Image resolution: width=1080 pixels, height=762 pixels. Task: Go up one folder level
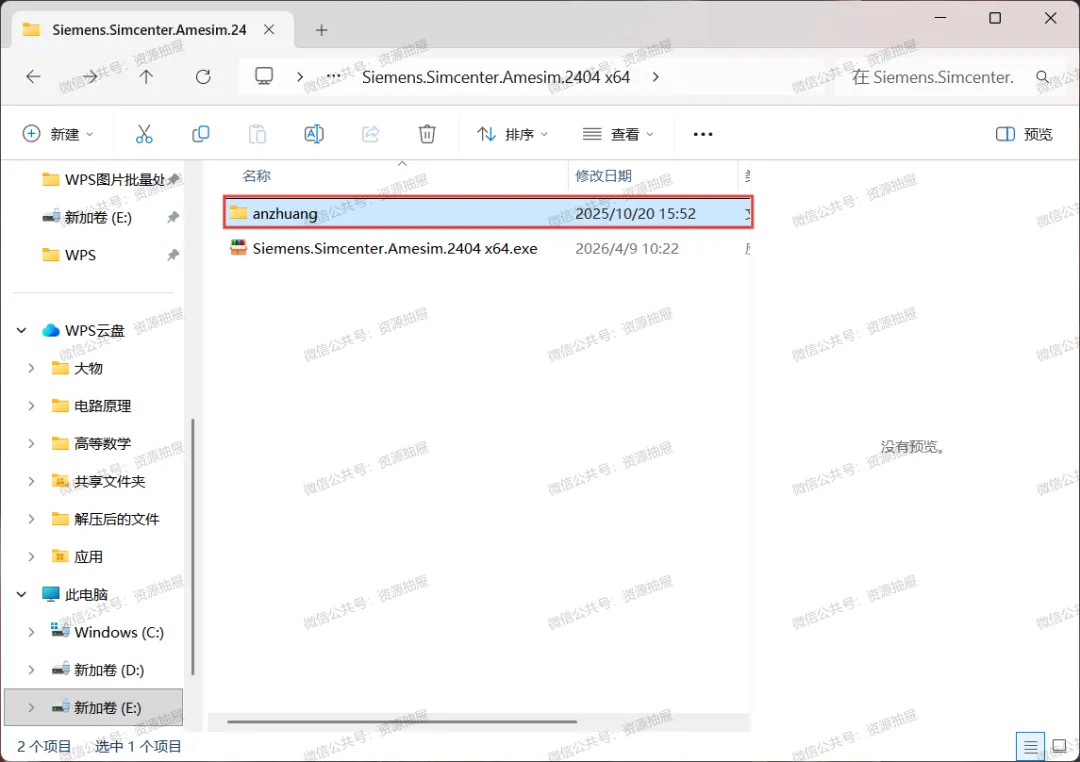click(x=146, y=76)
